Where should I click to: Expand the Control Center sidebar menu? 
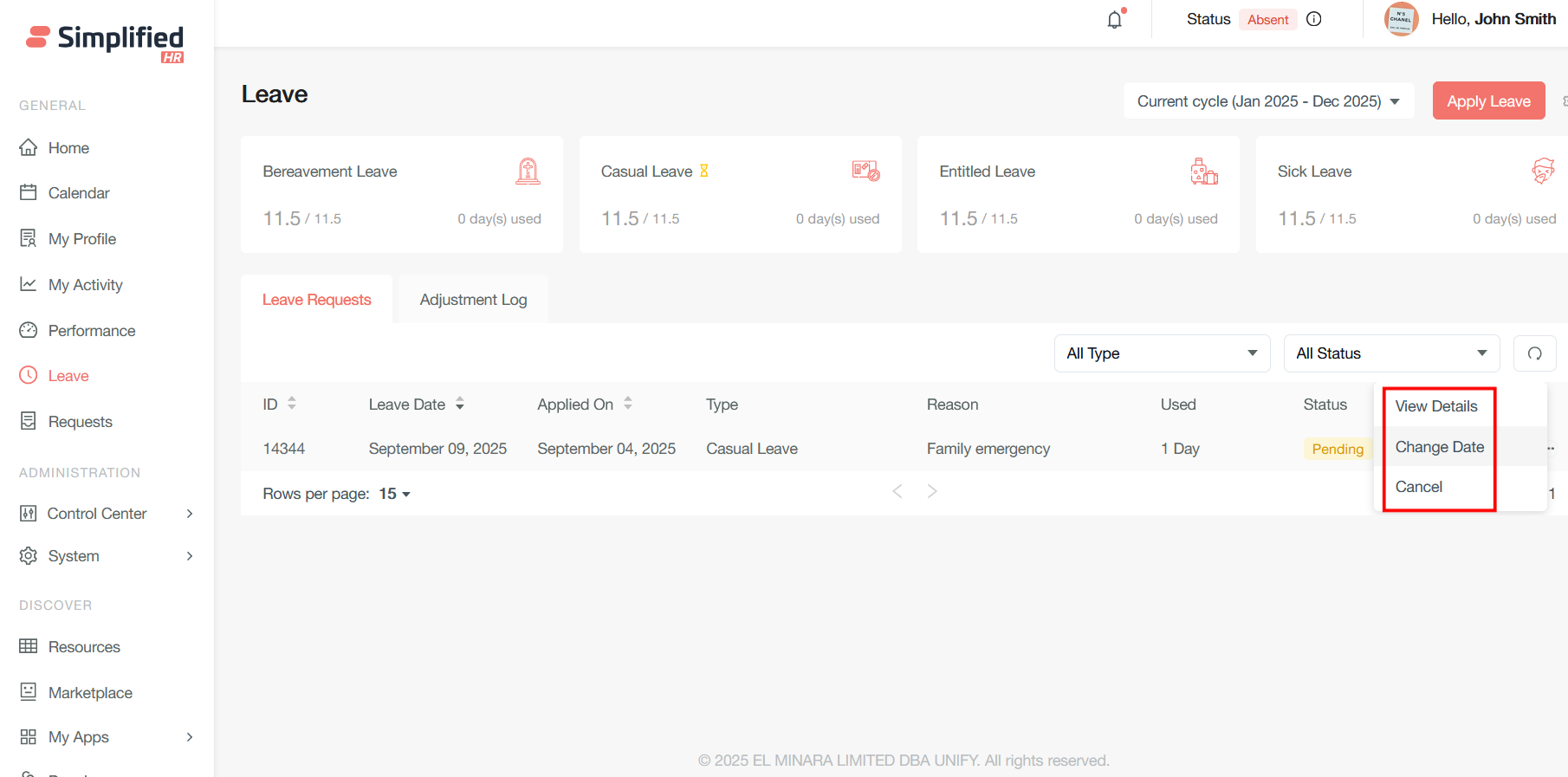coord(106,514)
